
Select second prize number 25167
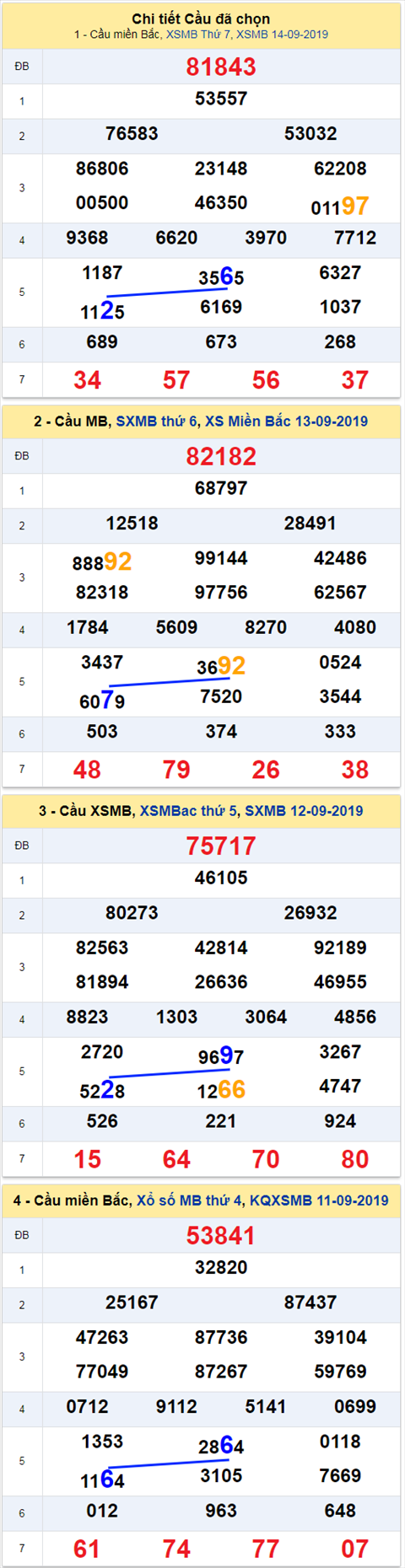tap(132, 1302)
